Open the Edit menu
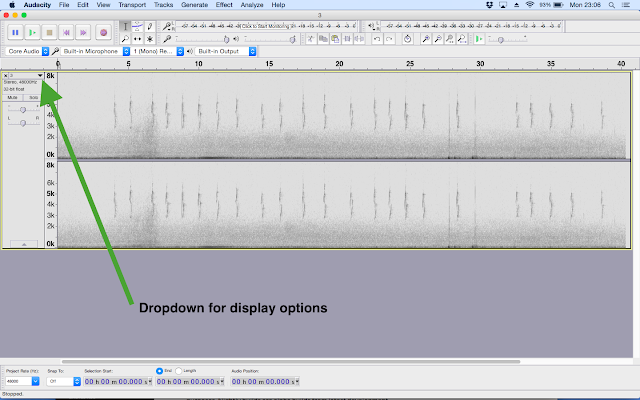The image size is (640, 400). tap(83, 5)
